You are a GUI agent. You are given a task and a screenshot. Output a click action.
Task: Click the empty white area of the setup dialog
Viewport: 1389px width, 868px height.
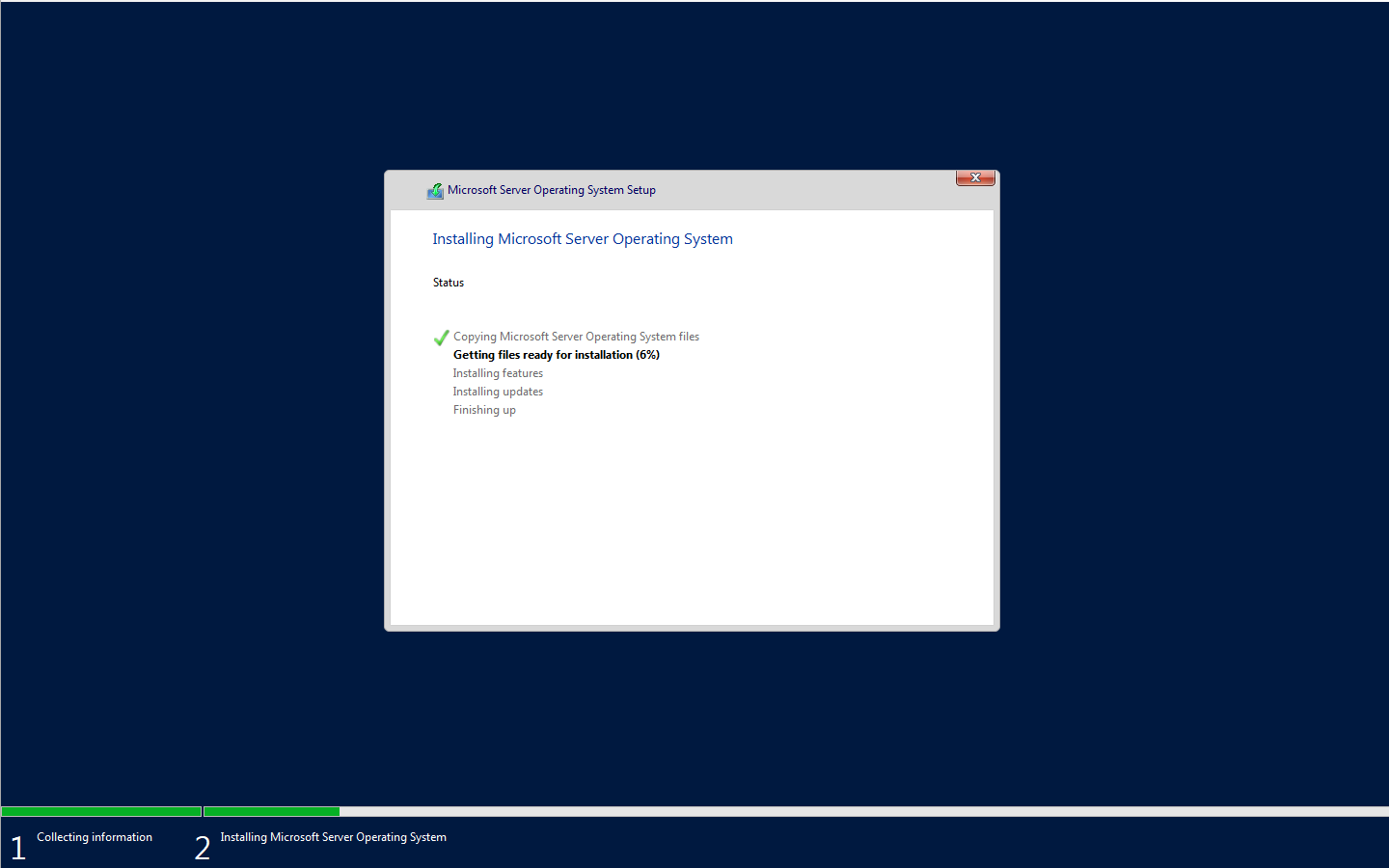coord(691,521)
